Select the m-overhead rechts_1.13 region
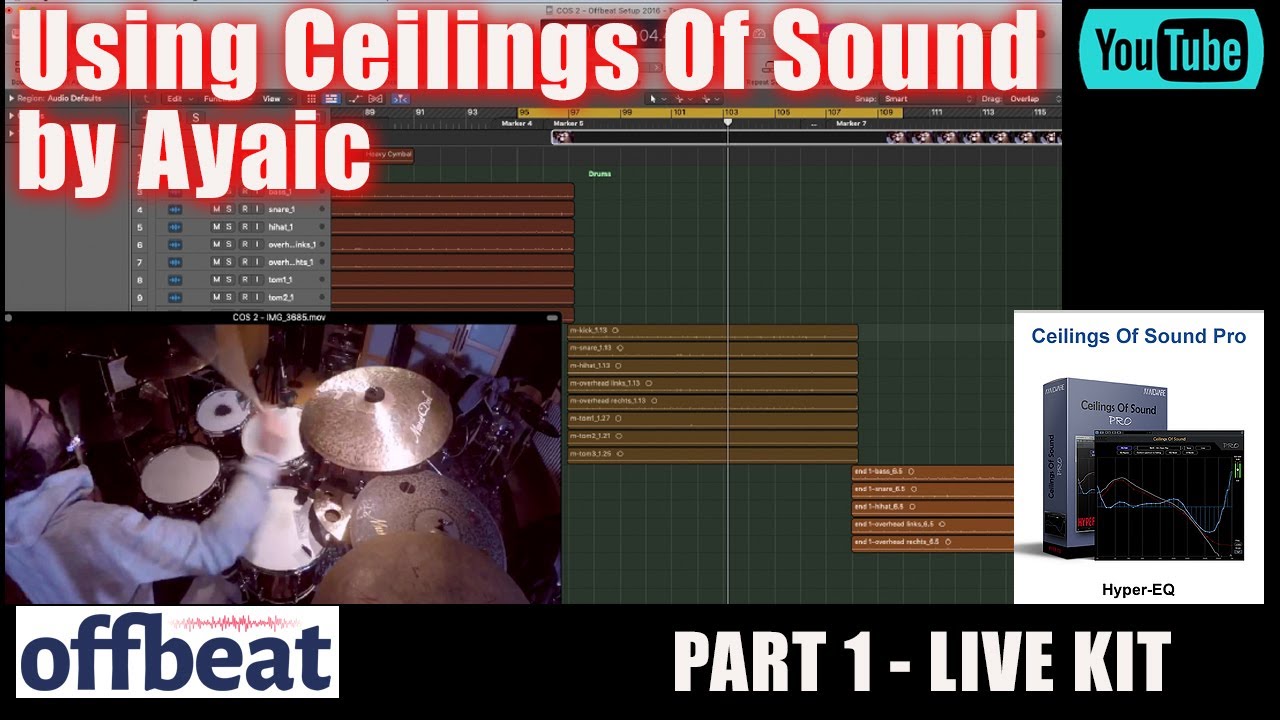Screen dimensions: 1280x720 tap(712, 401)
